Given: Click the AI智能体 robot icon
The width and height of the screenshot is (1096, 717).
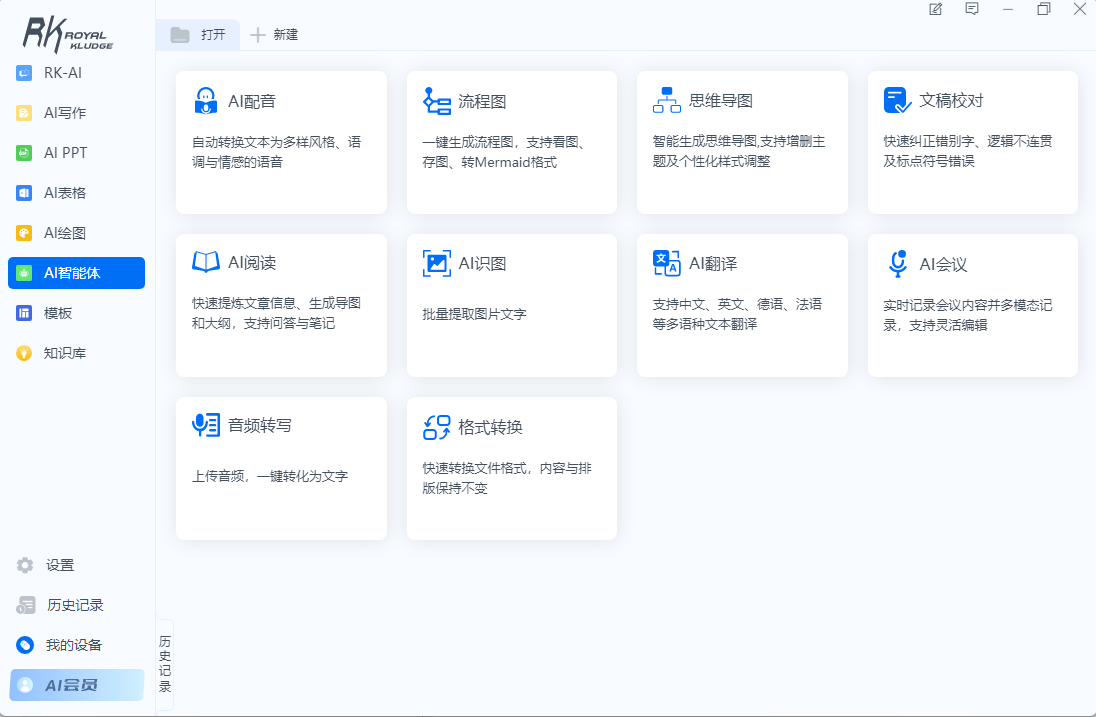Looking at the screenshot, I should [x=24, y=273].
